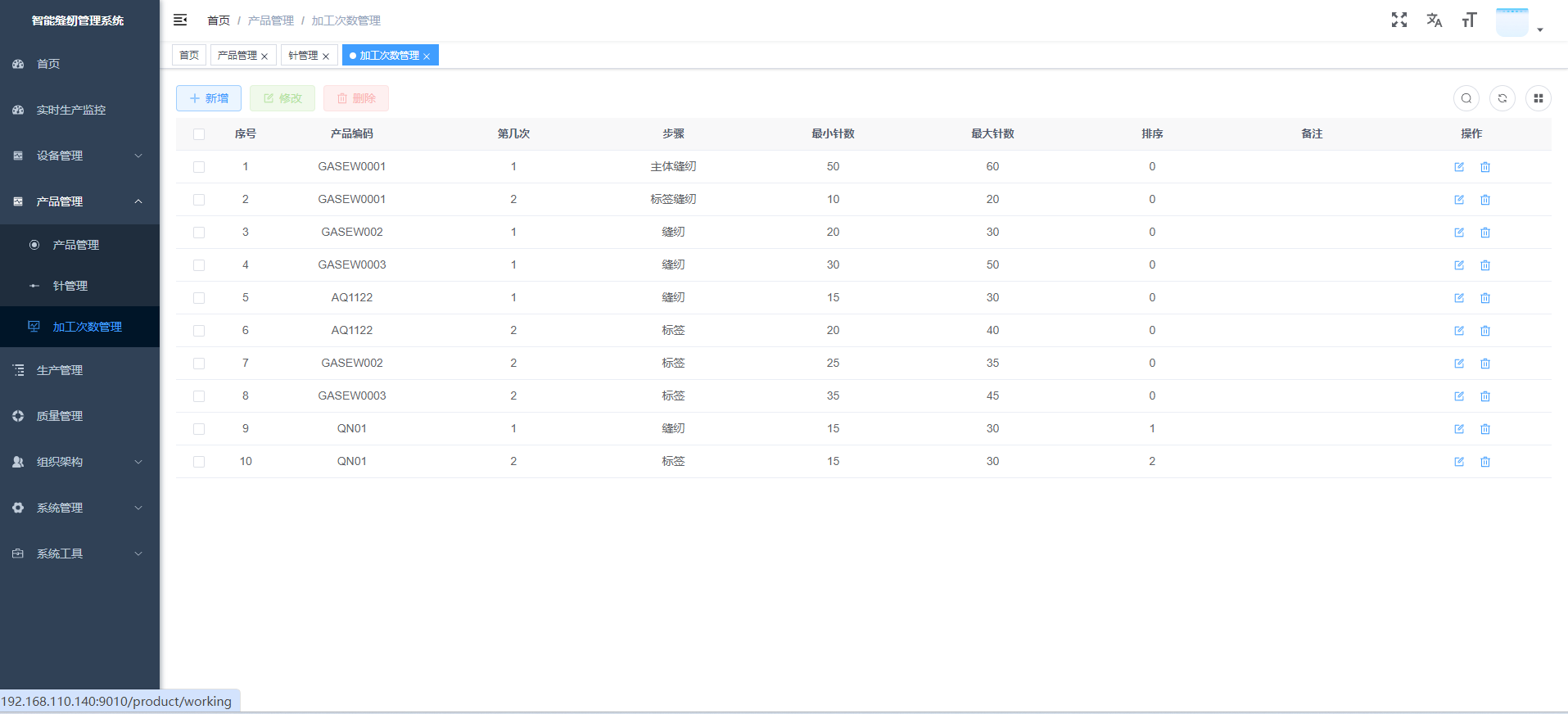Open the font size setting icon
1568x714 pixels.
click(x=1469, y=20)
